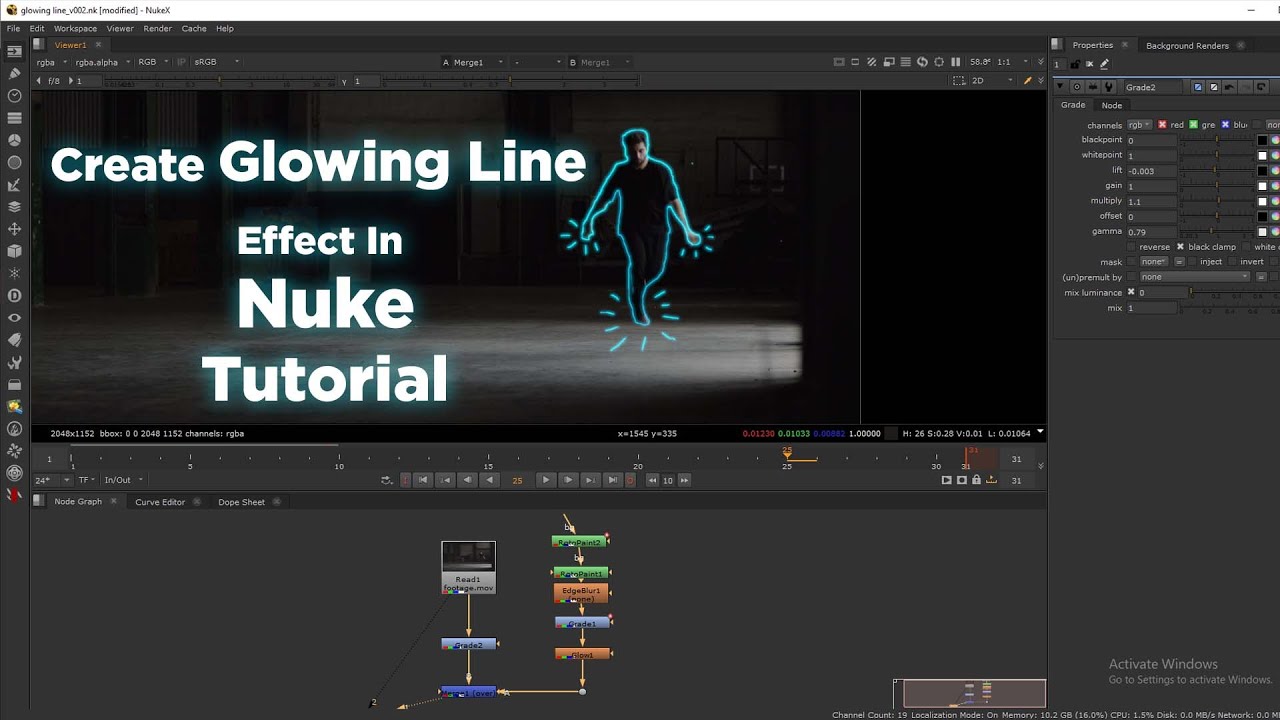Open the Render menu
Viewport: 1280px width, 720px height.
[157, 28]
